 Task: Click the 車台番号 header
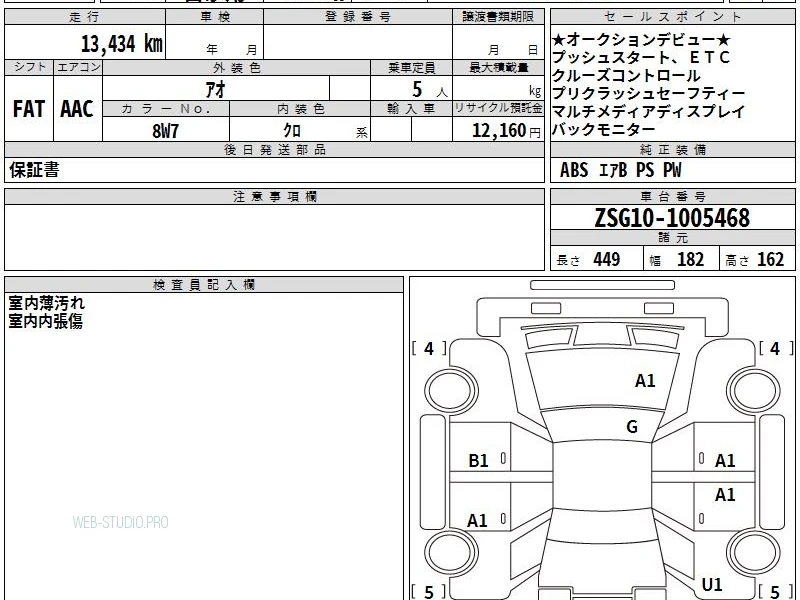point(672,196)
